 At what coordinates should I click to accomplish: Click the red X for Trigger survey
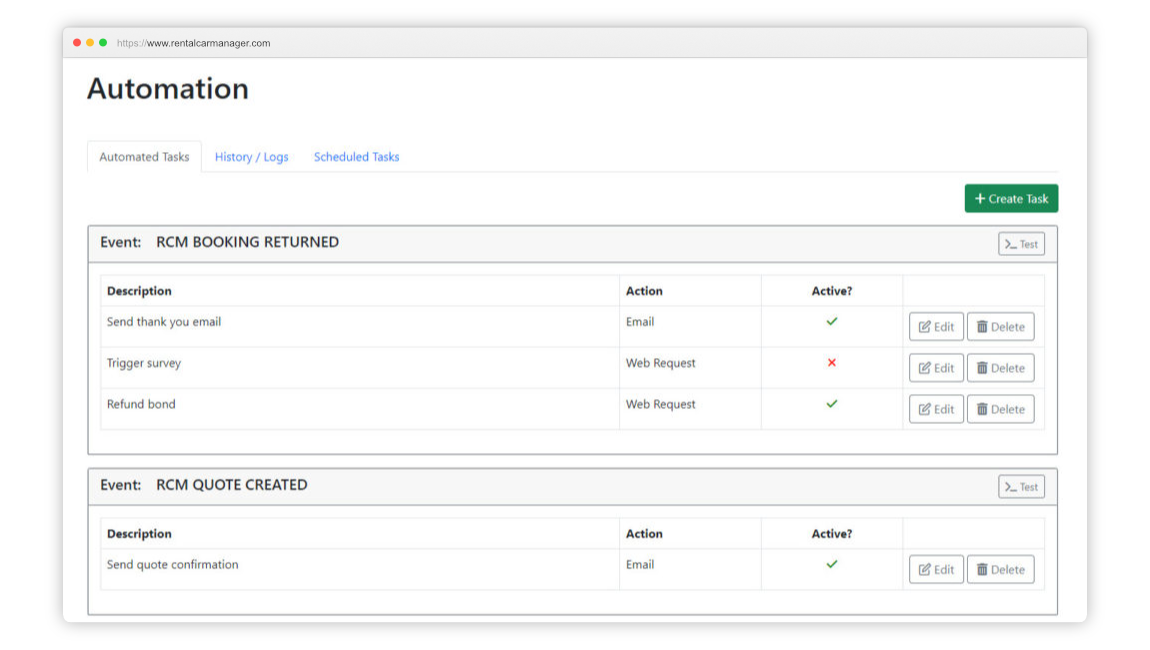(831, 363)
